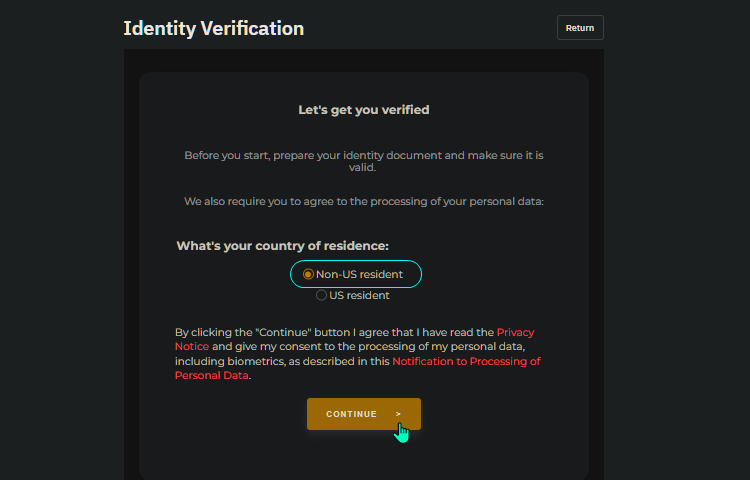Open the Privacy Notice link

click(x=354, y=339)
